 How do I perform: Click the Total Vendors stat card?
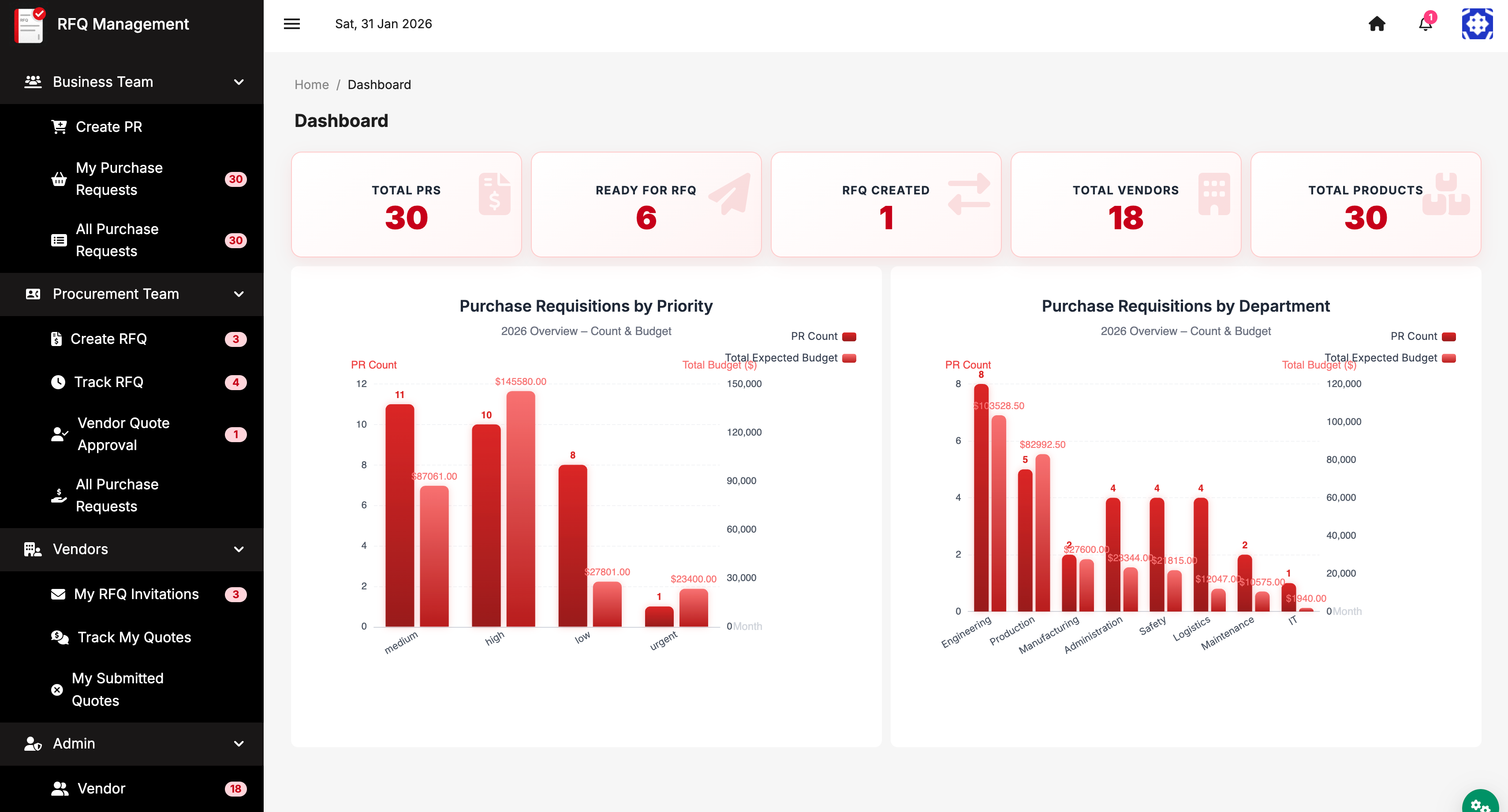tap(1125, 204)
